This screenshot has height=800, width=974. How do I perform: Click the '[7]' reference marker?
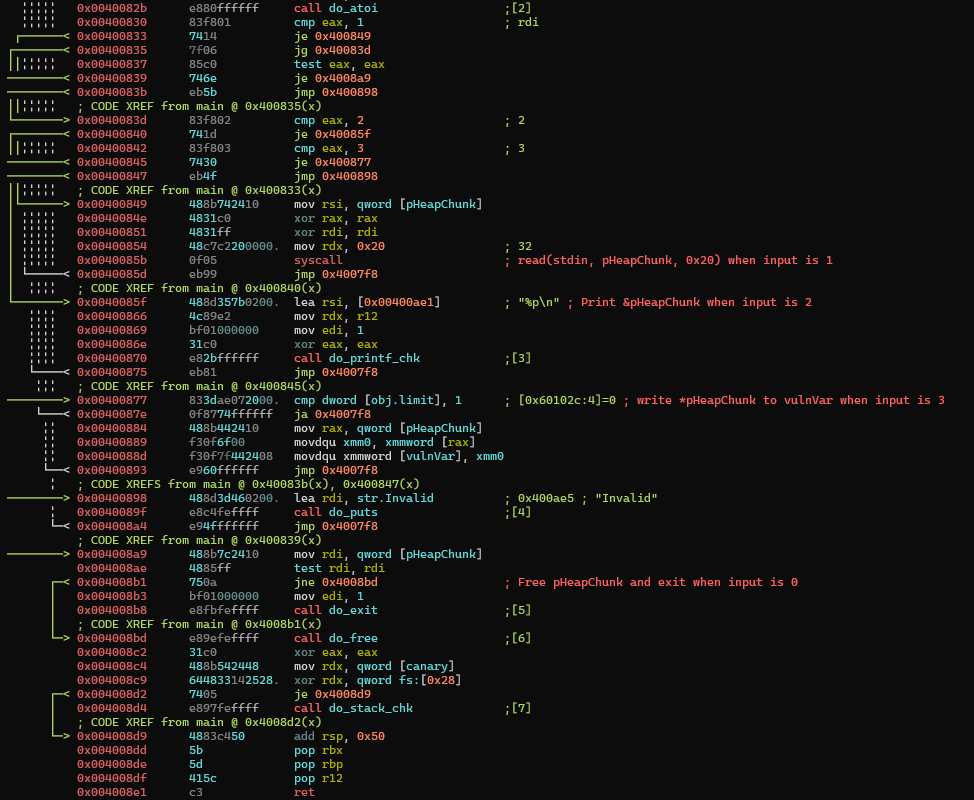click(517, 708)
